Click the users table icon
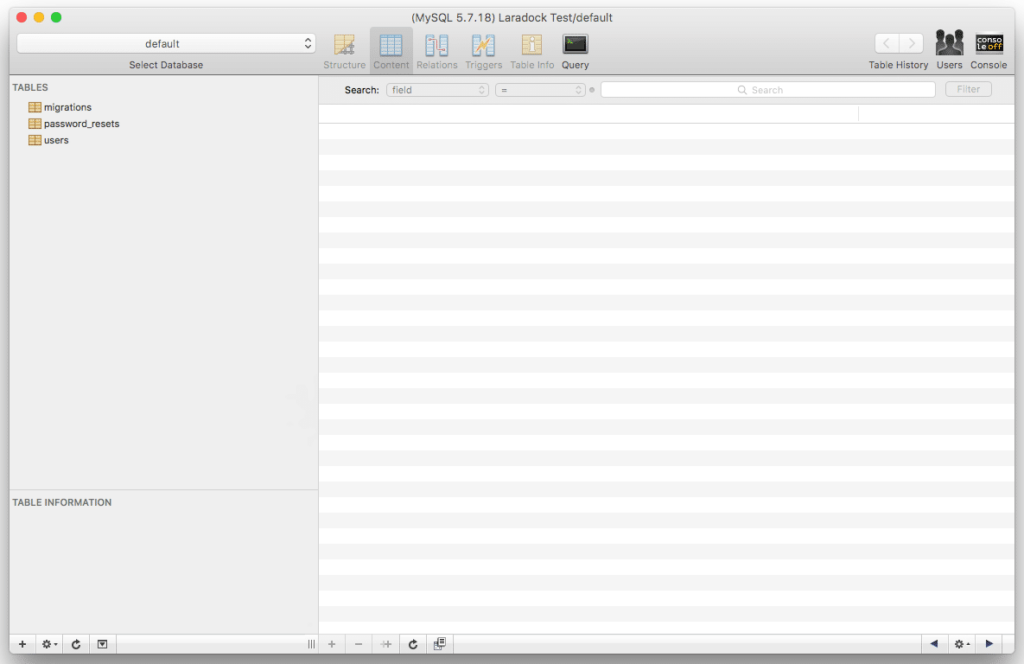The height and width of the screenshot is (664, 1024). [x=35, y=140]
